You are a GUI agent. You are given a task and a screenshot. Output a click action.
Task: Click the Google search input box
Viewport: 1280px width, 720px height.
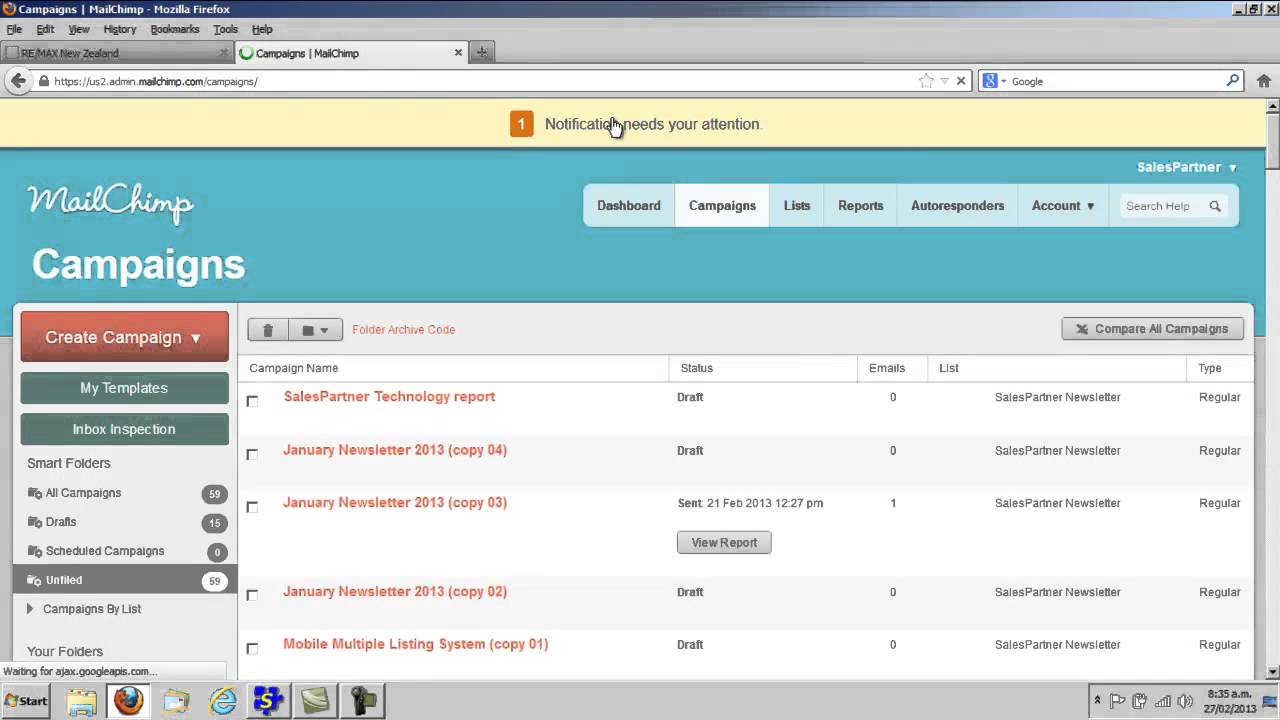pyautogui.click(x=1116, y=81)
